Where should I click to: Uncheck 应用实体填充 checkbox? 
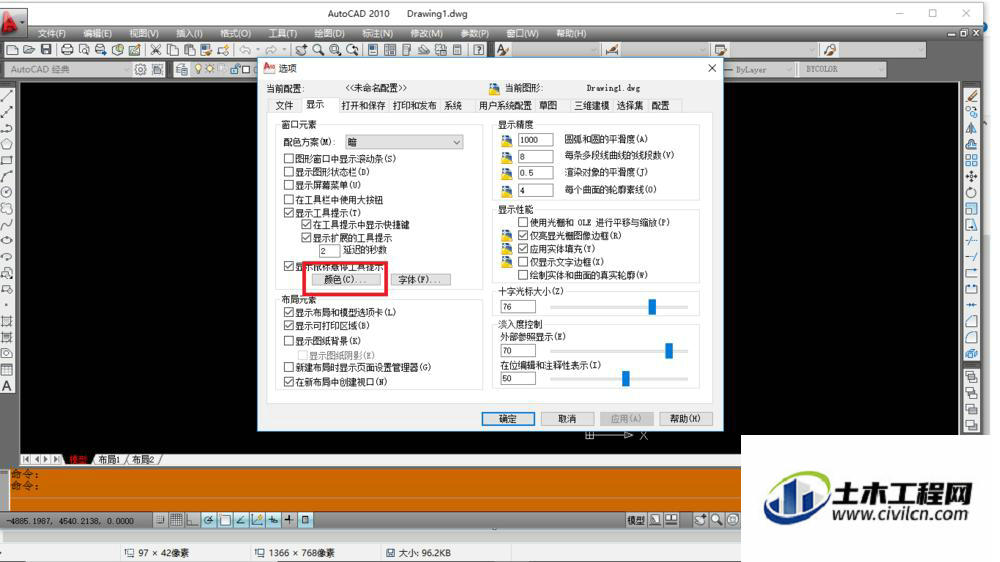click(x=523, y=248)
